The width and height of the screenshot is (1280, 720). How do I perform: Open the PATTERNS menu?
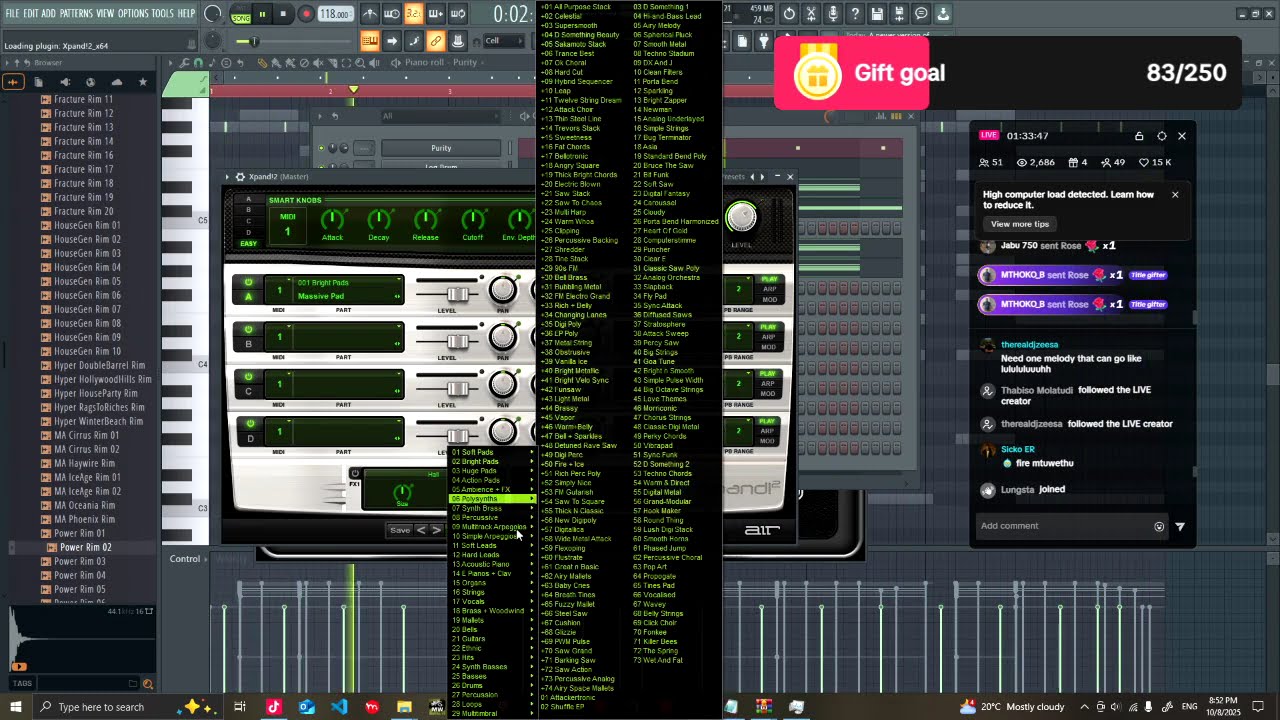pos(76,14)
